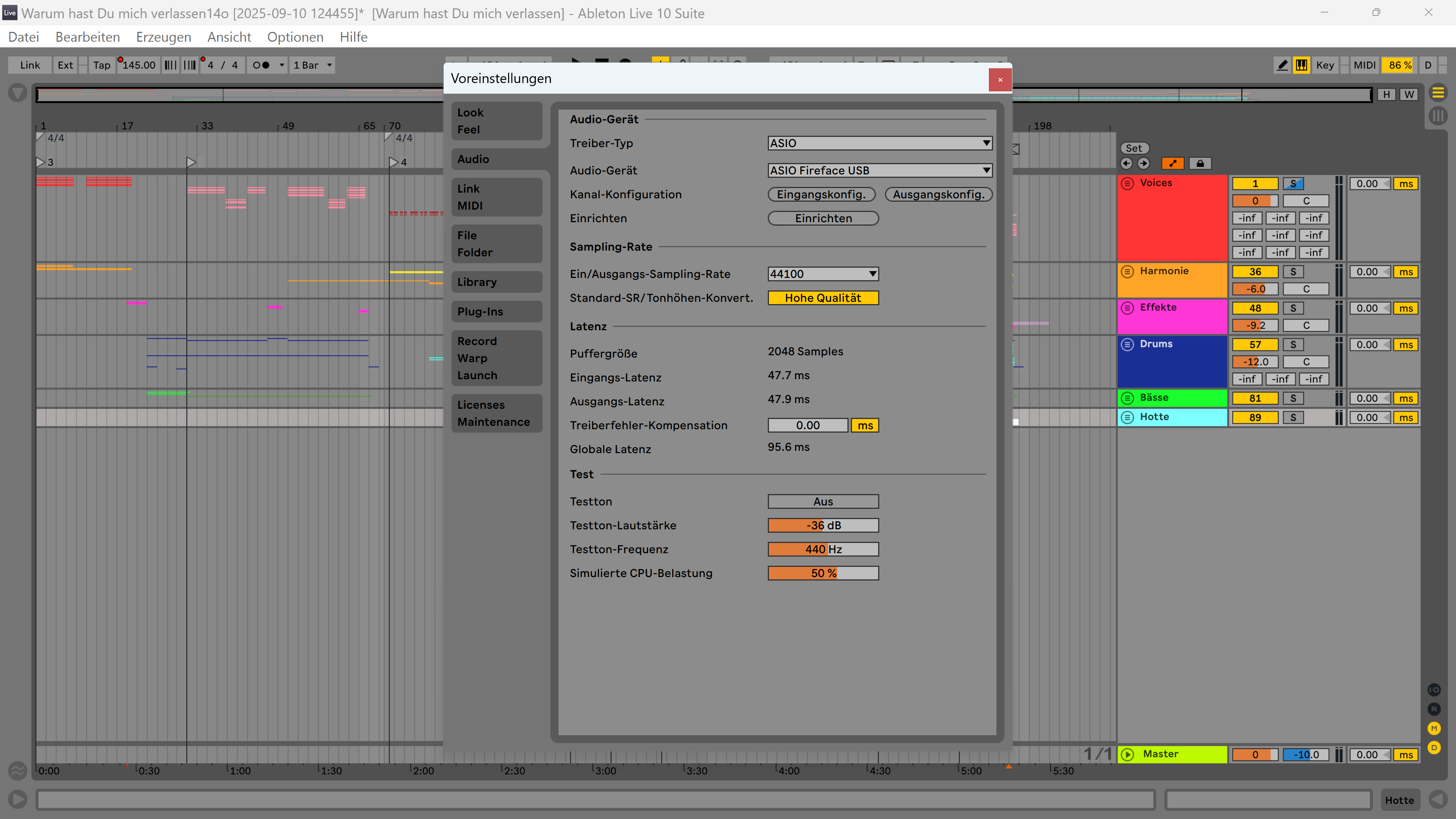This screenshot has height=819, width=1456.
Task: Toggle the Track Delay D section icon
Action: pos(1434,747)
